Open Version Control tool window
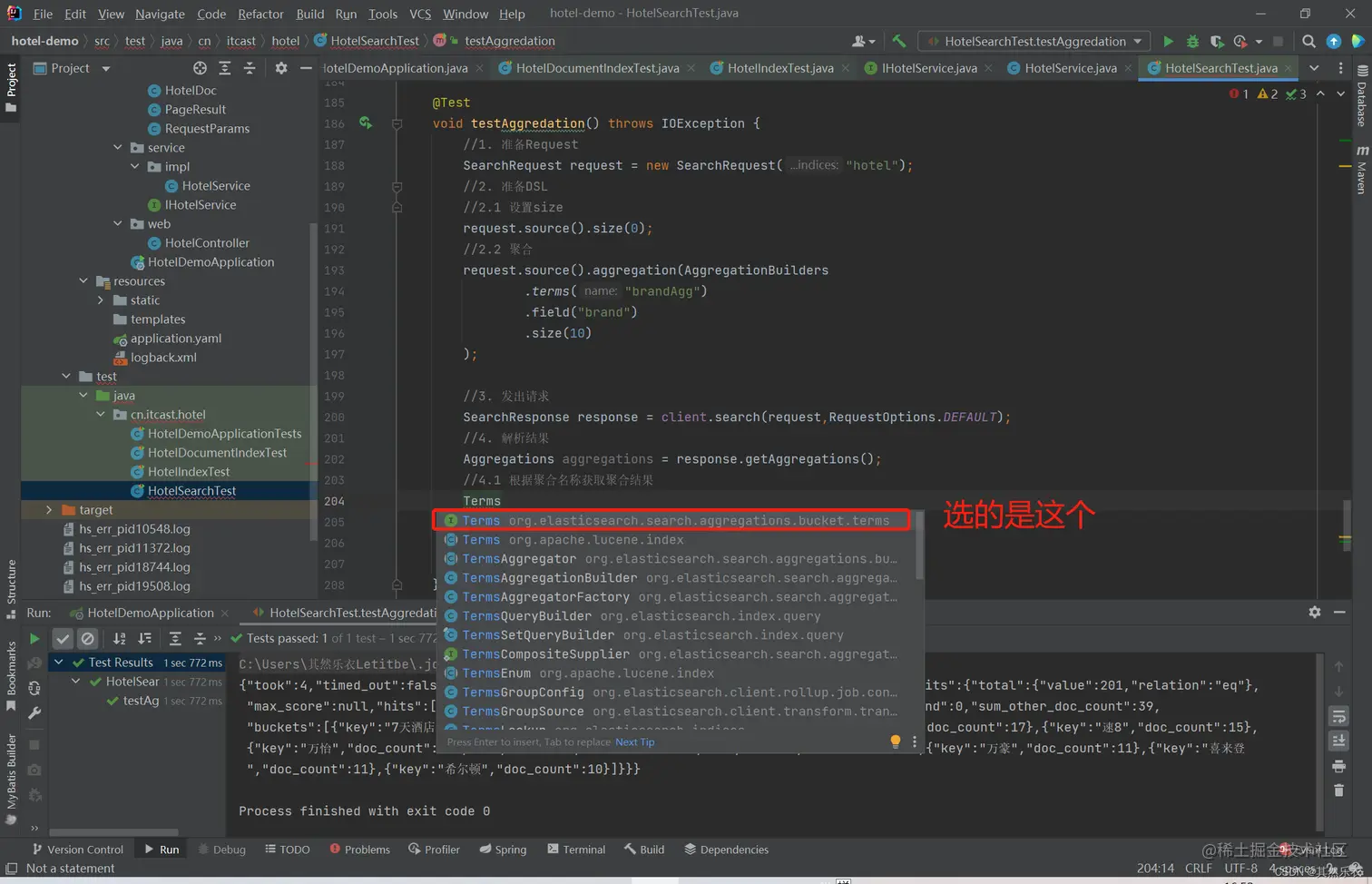This screenshot has width=1372, height=884. pyautogui.click(x=77, y=850)
